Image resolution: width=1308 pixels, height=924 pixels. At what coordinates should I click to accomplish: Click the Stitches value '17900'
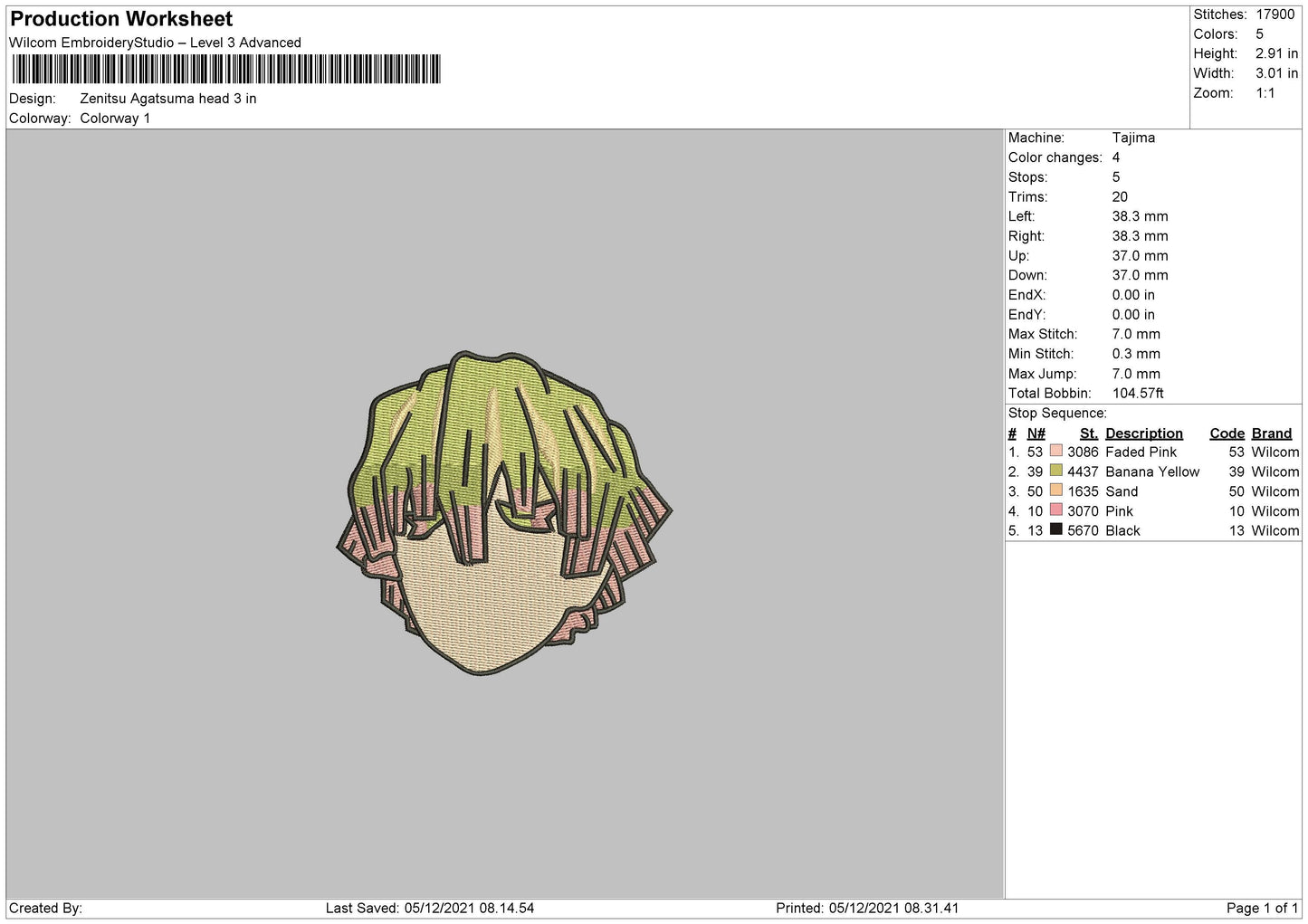click(x=1275, y=14)
